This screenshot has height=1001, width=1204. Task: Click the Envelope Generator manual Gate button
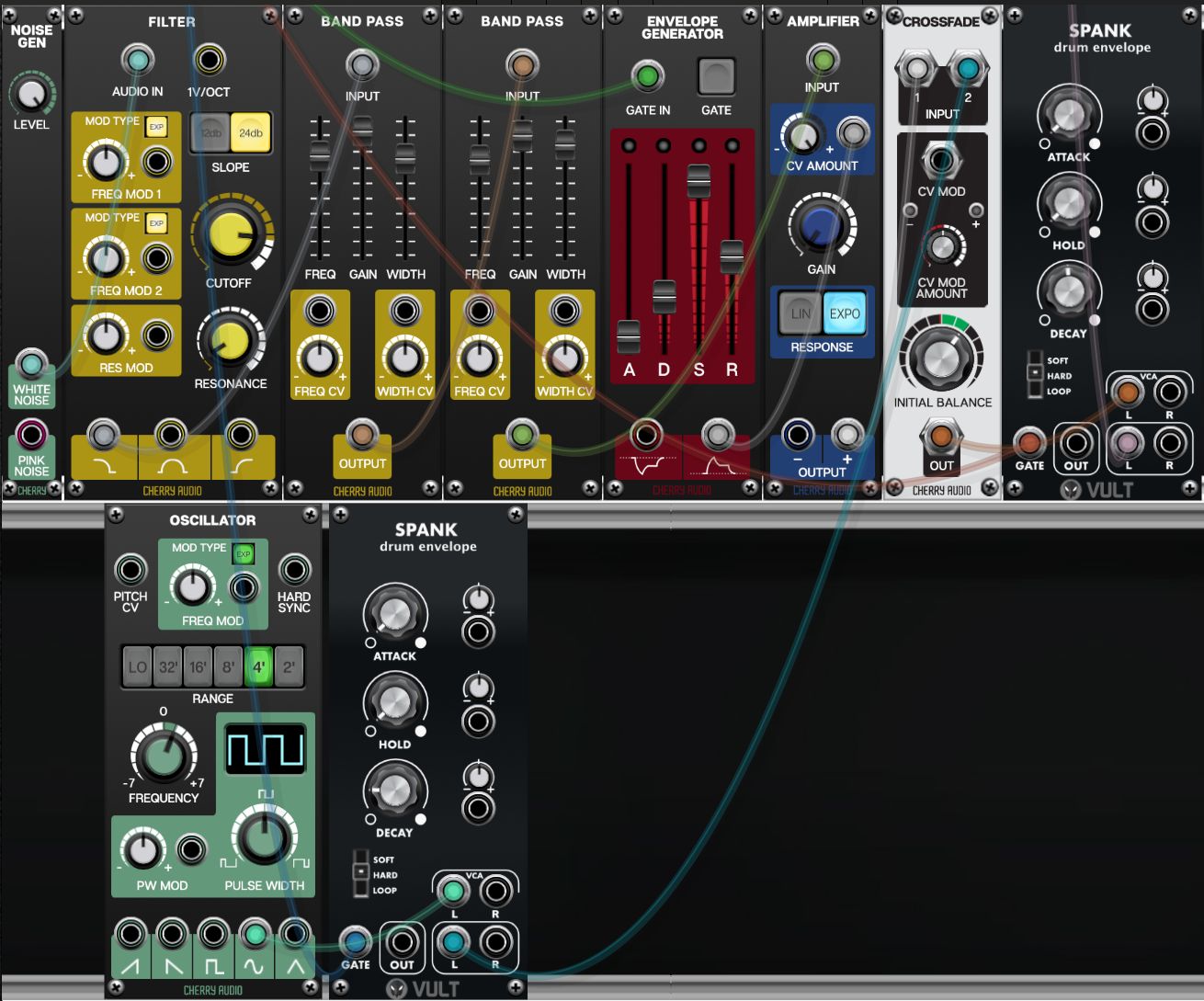tap(716, 77)
